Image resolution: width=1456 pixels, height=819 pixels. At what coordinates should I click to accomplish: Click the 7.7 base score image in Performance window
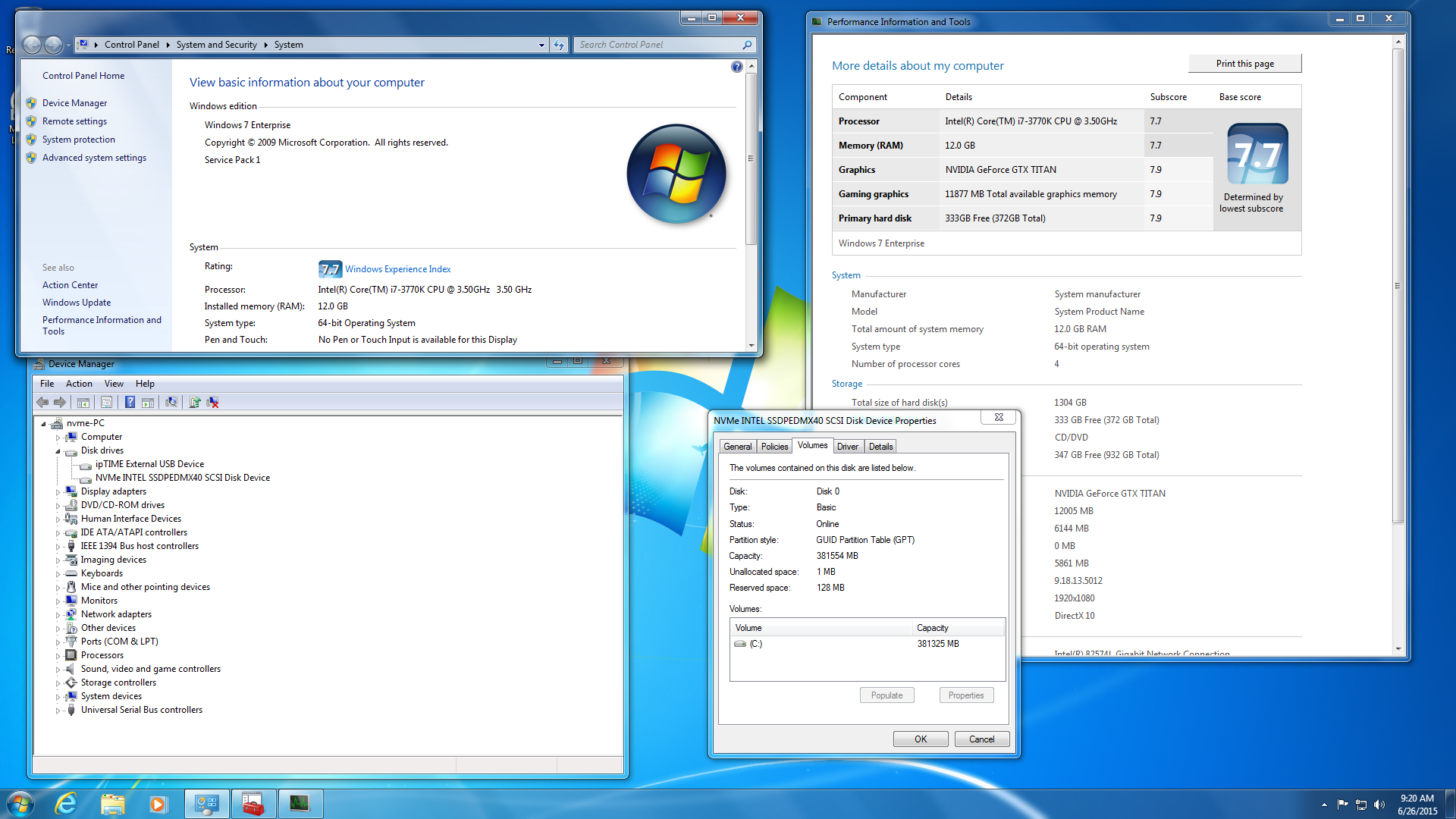pyautogui.click(x=1257, y=154)
